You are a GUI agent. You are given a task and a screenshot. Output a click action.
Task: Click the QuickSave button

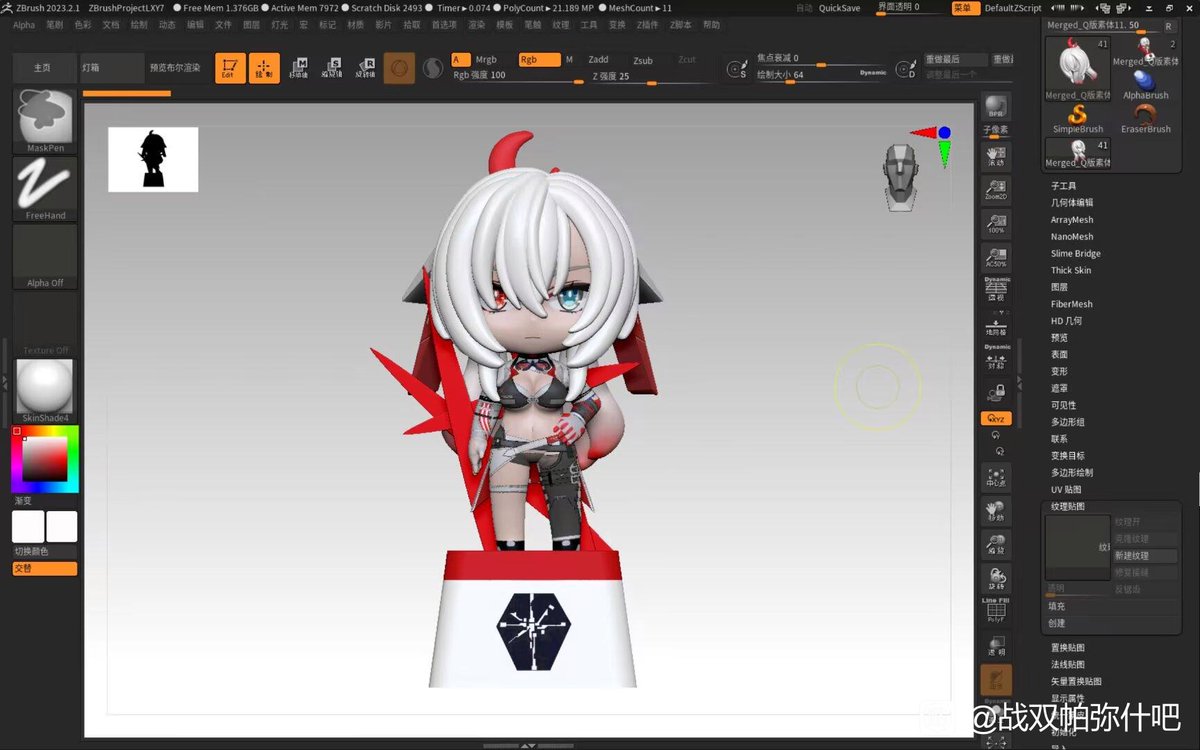[x=839, y=8]
